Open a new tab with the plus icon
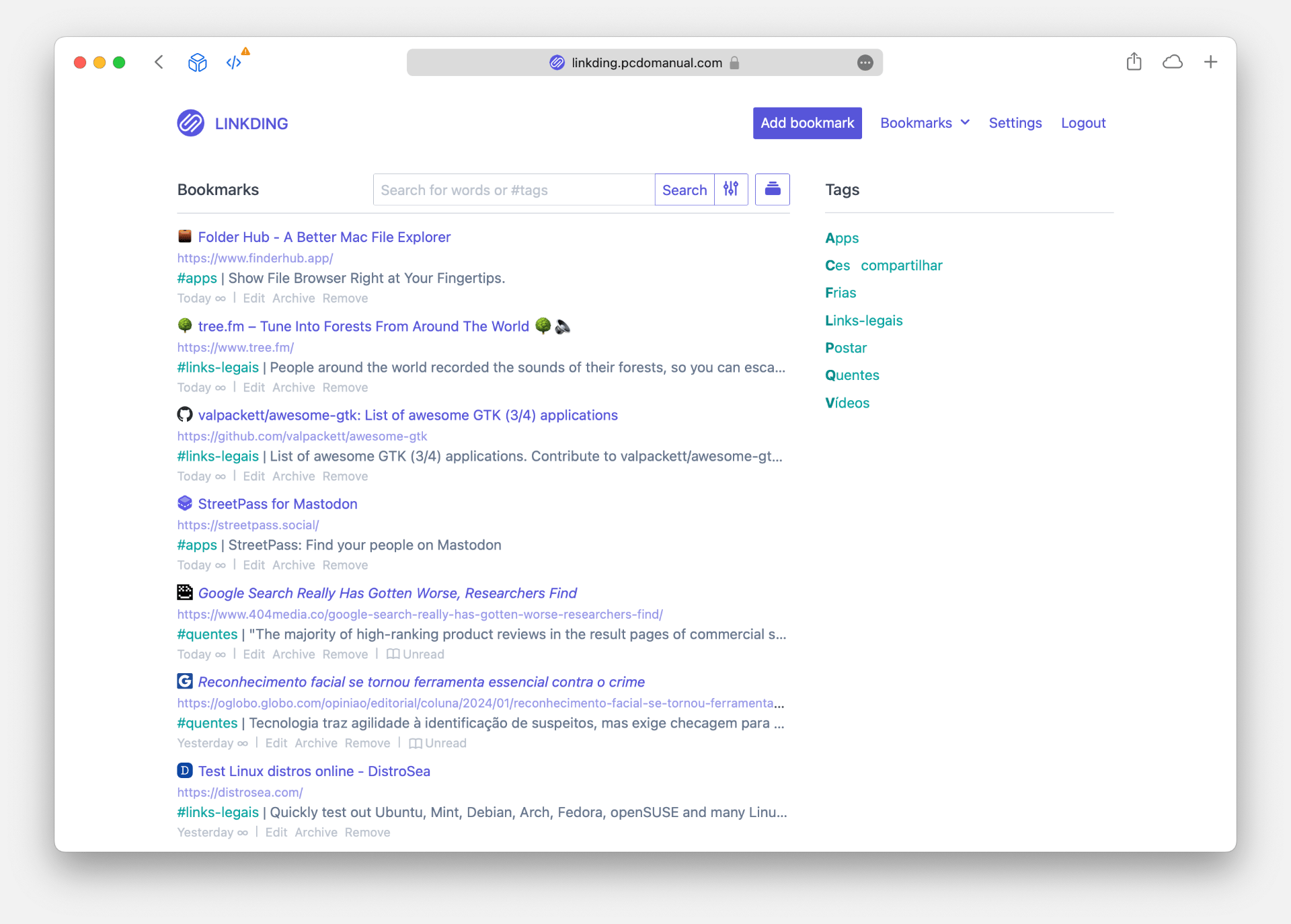Screen dimensions: 1291x924 click(x=1210, y=61)
